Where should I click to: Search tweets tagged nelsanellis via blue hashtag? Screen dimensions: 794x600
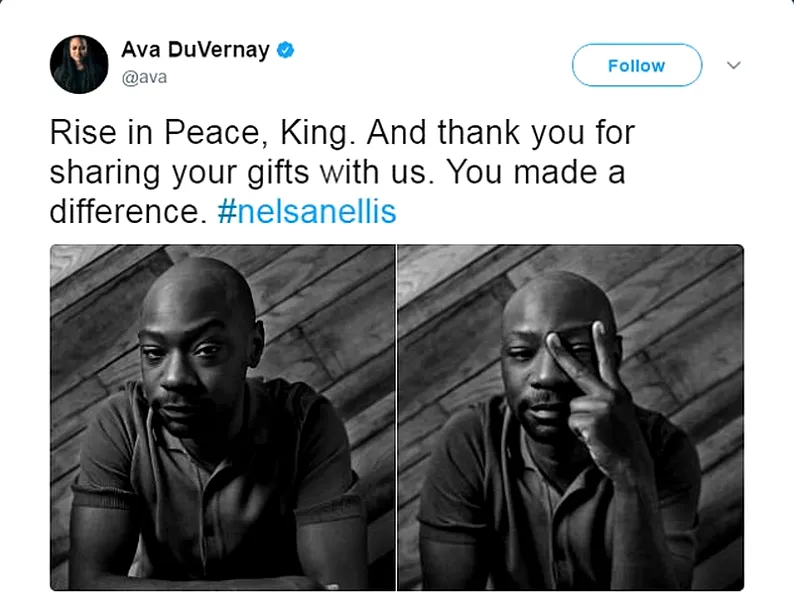tap(306, 213)
